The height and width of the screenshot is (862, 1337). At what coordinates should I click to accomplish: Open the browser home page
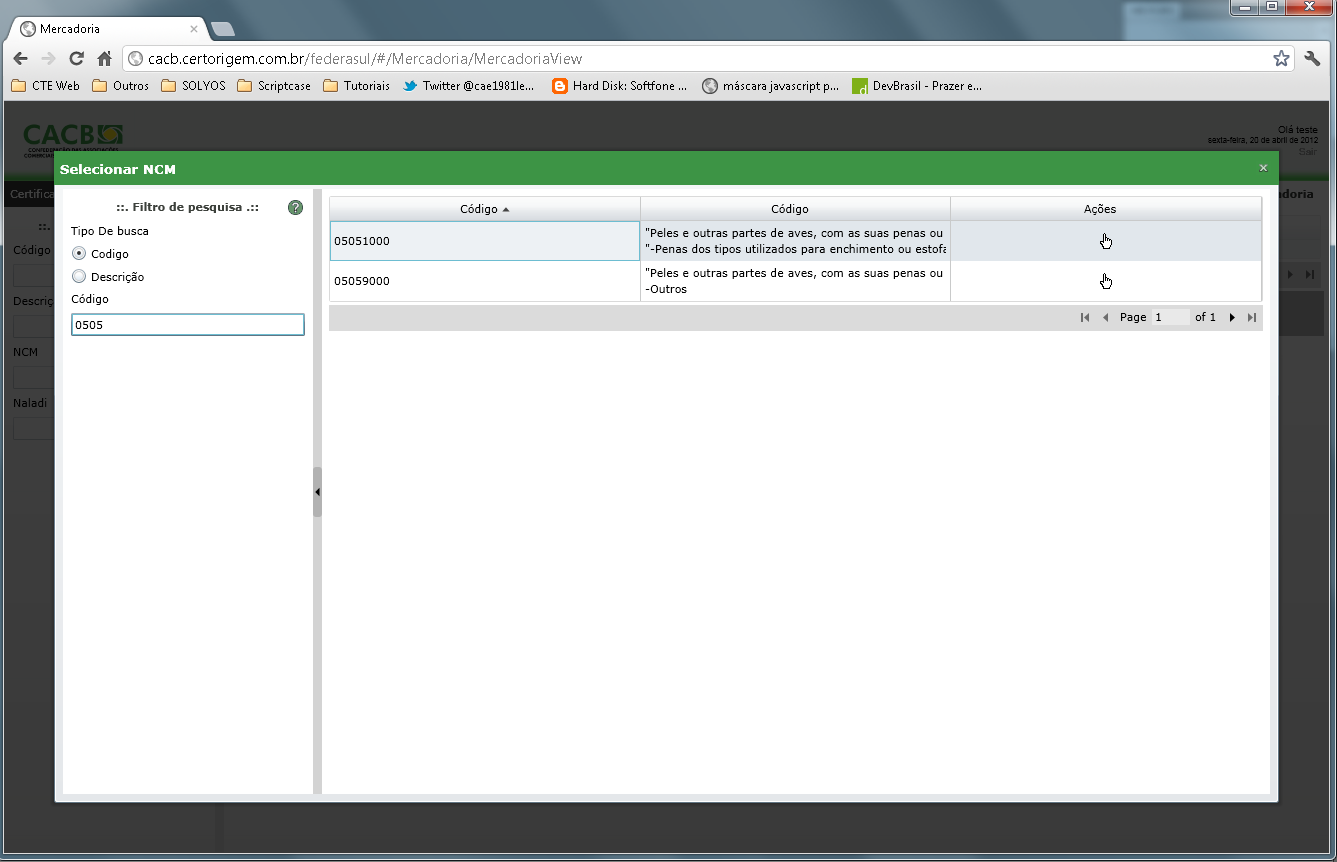tap(104, 59)
